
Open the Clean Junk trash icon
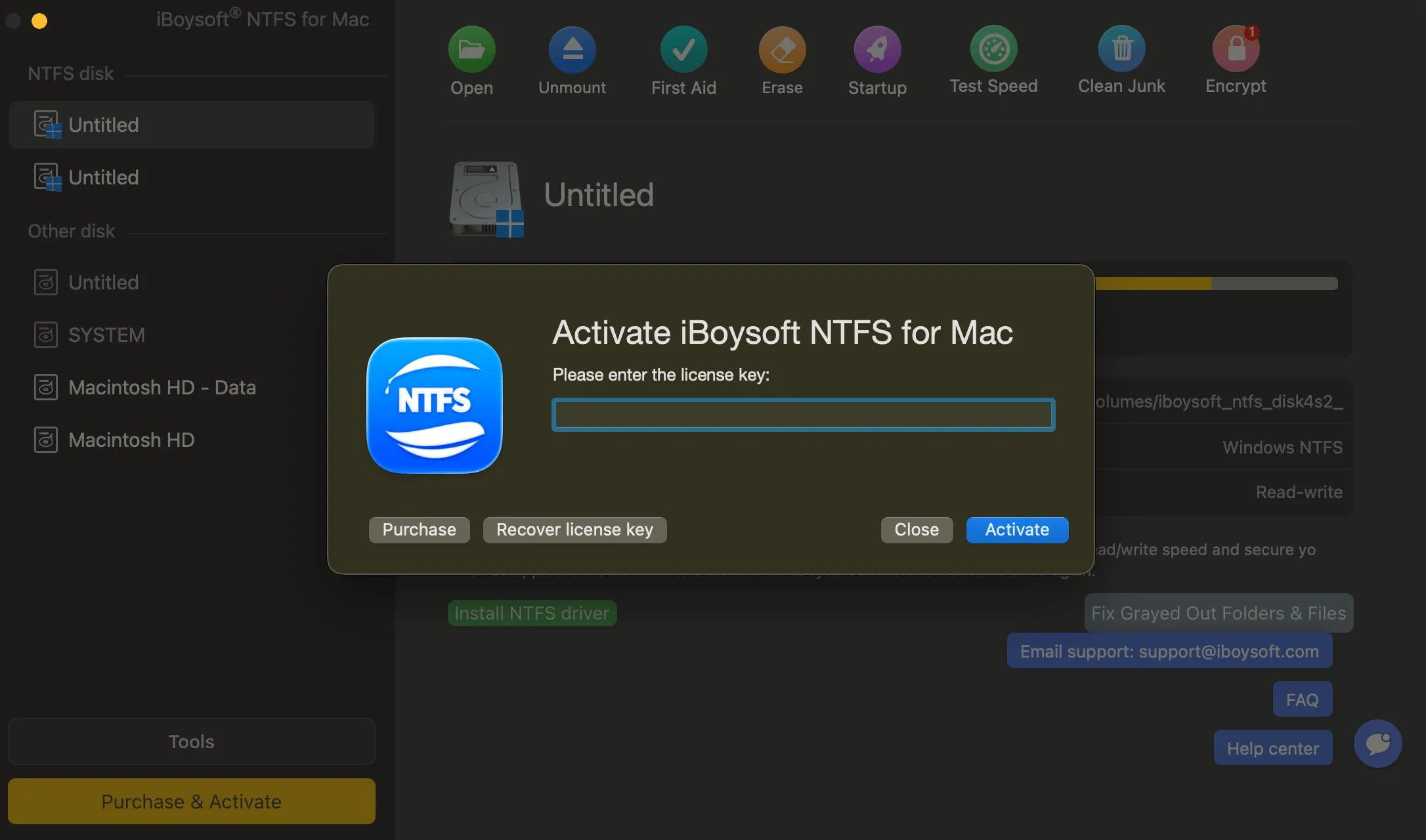[1121, 49]
